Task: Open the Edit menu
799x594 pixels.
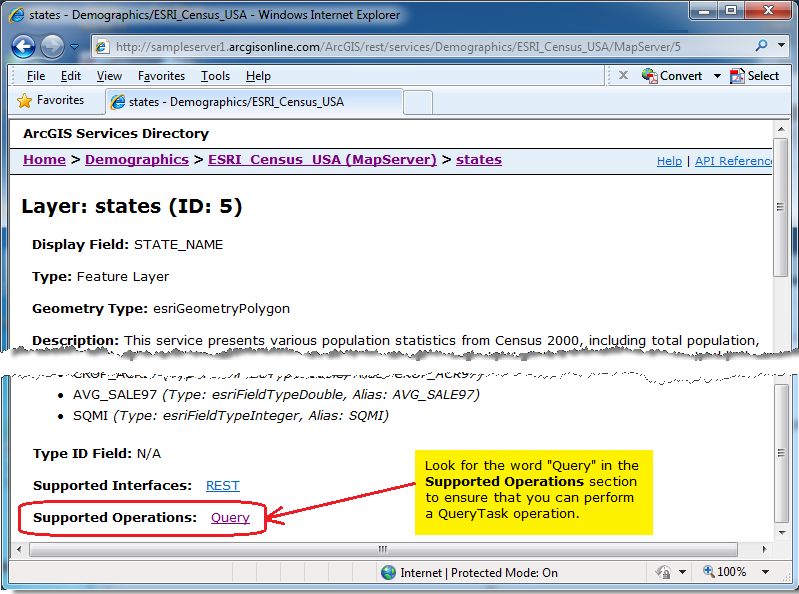Action: (71, 76)
